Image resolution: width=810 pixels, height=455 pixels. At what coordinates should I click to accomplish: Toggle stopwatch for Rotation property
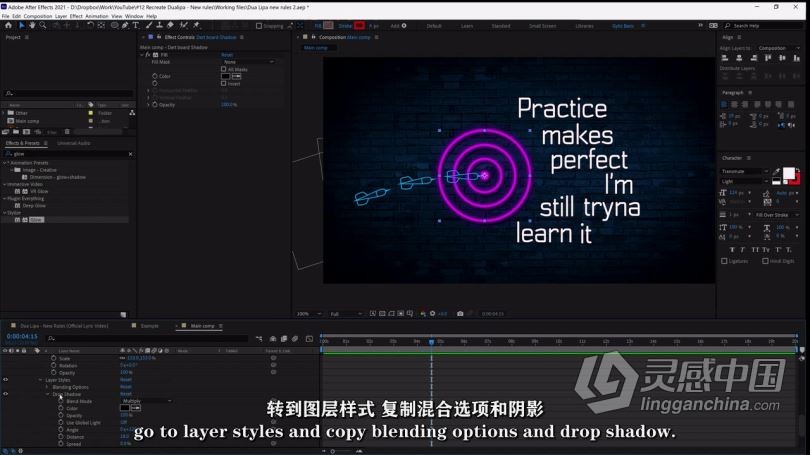[x=54, y=365]
